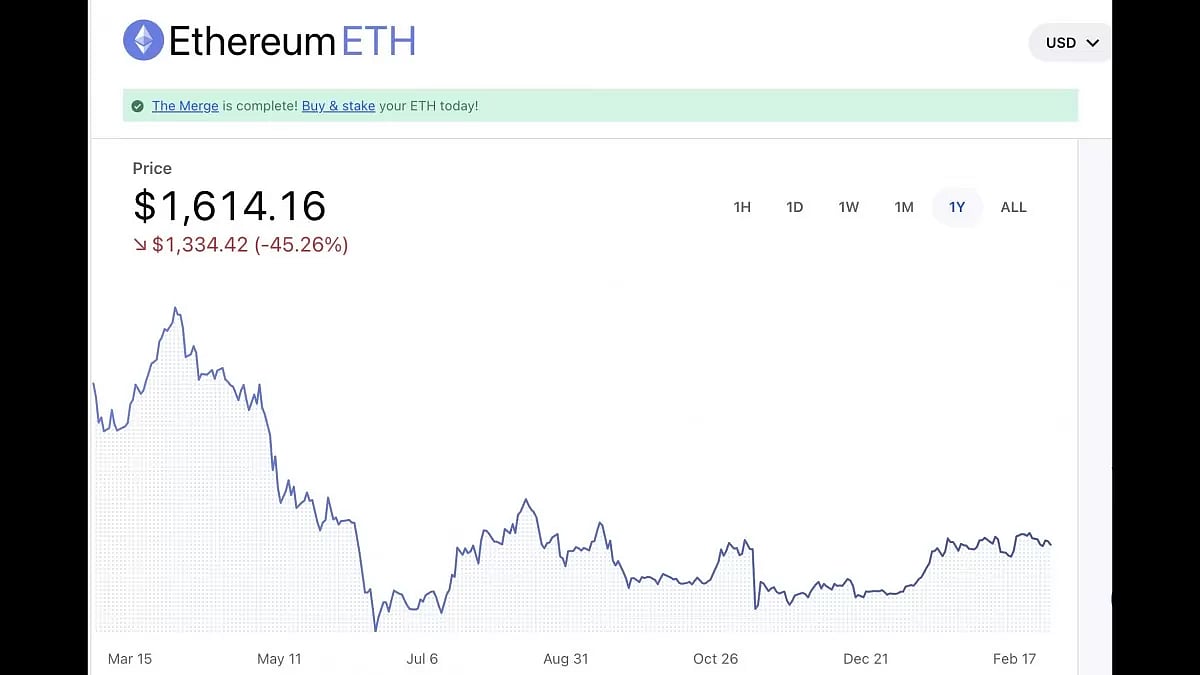The image size is (1200, 675).
Task: Click the red downward trend arrow icon
Action: click(x=139, y=244)
